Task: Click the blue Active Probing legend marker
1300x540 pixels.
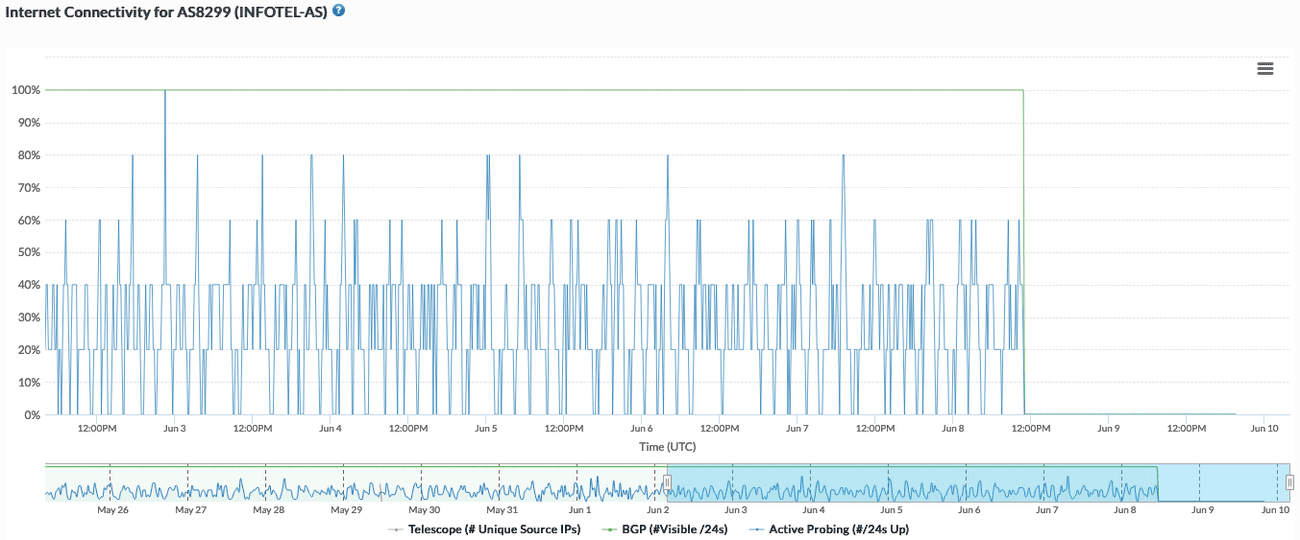Action: point(757,529)
